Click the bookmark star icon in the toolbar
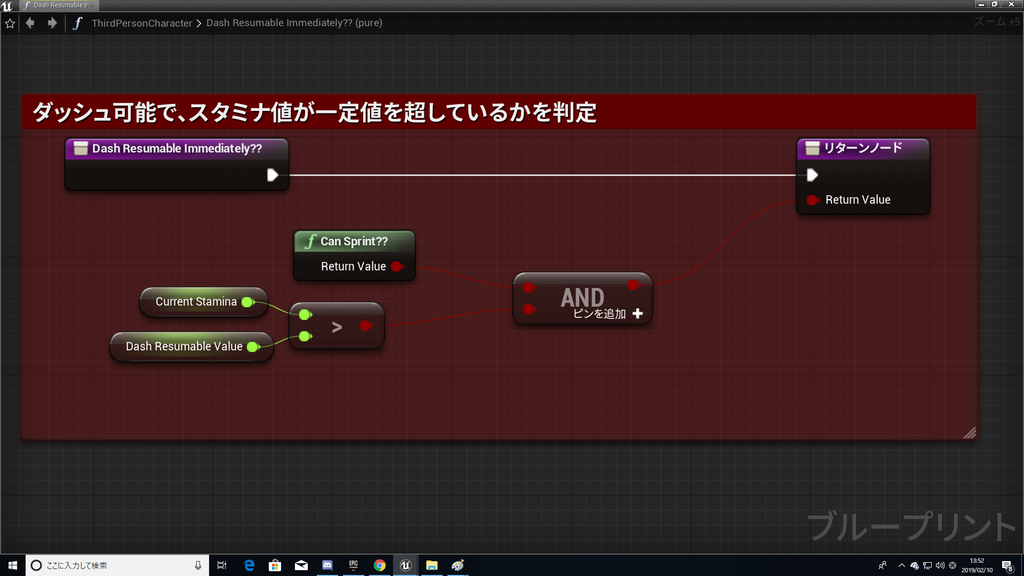Viewport: 1024px width, 576px height. click(10, 22)
